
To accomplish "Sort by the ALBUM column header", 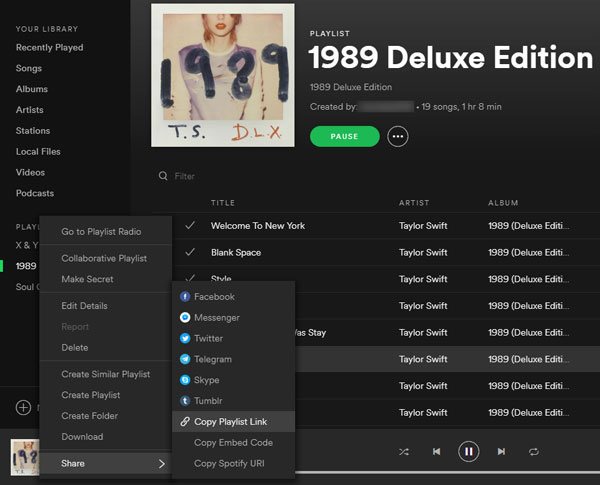I will (503, 203).
